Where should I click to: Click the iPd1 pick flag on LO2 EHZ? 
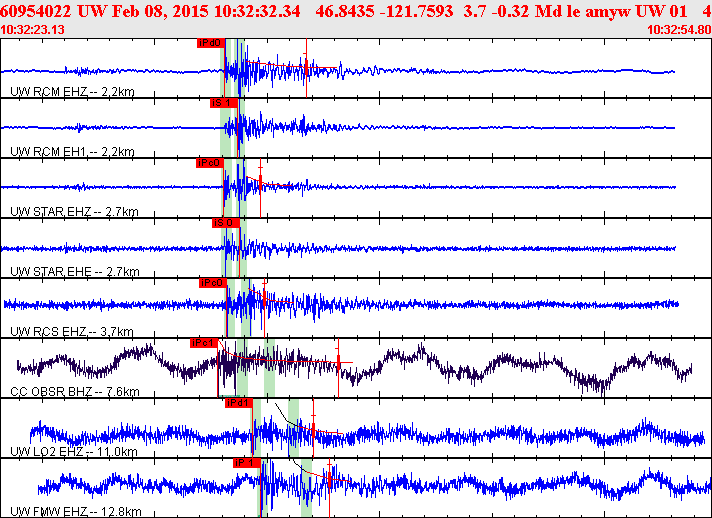(x=238, y=403)
